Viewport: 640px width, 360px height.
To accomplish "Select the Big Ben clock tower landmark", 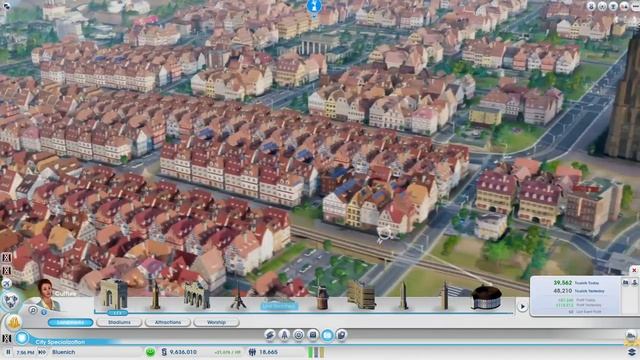I will click(x=155, y=296).
